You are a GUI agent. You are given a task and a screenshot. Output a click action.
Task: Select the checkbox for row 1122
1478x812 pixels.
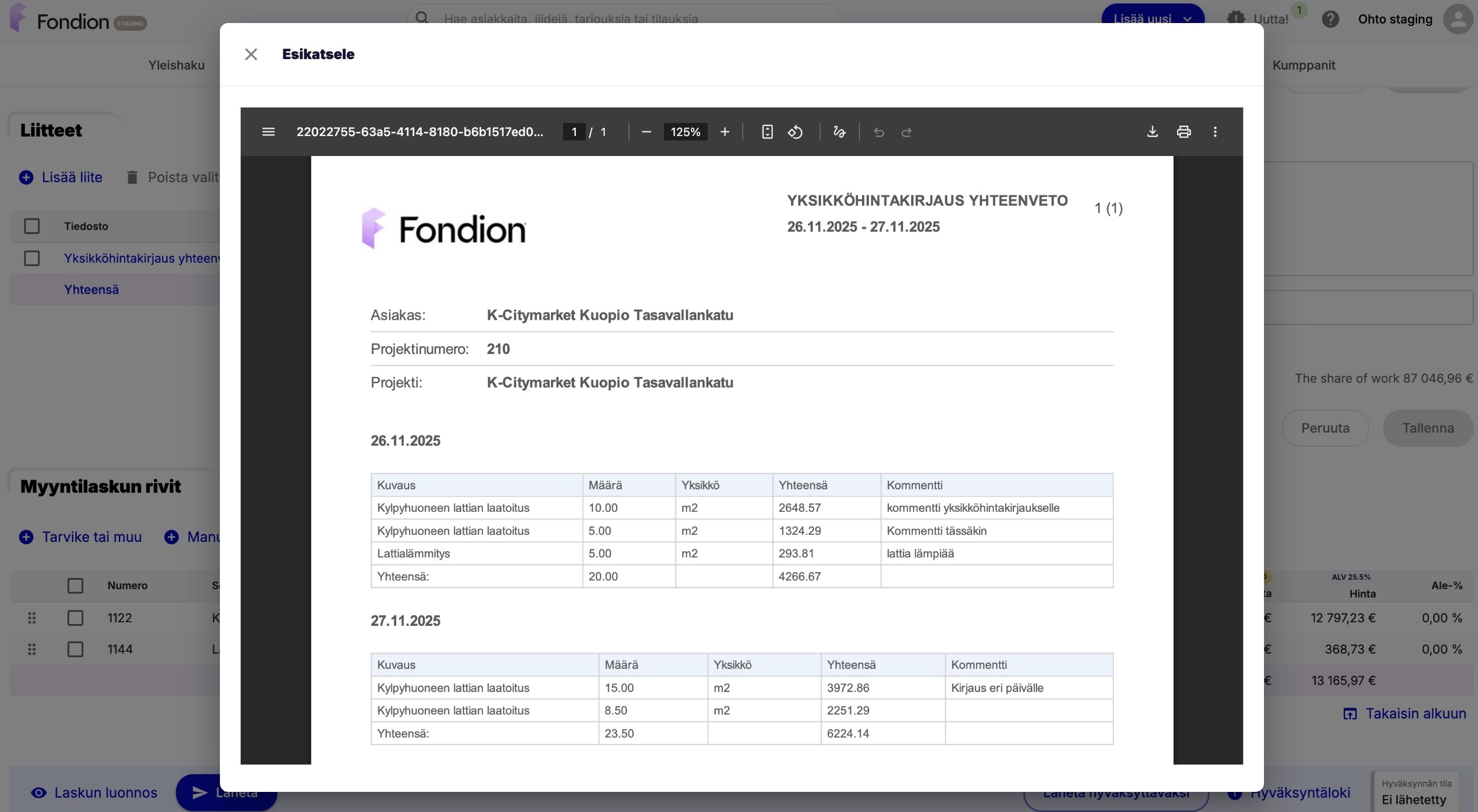[75, 618]
